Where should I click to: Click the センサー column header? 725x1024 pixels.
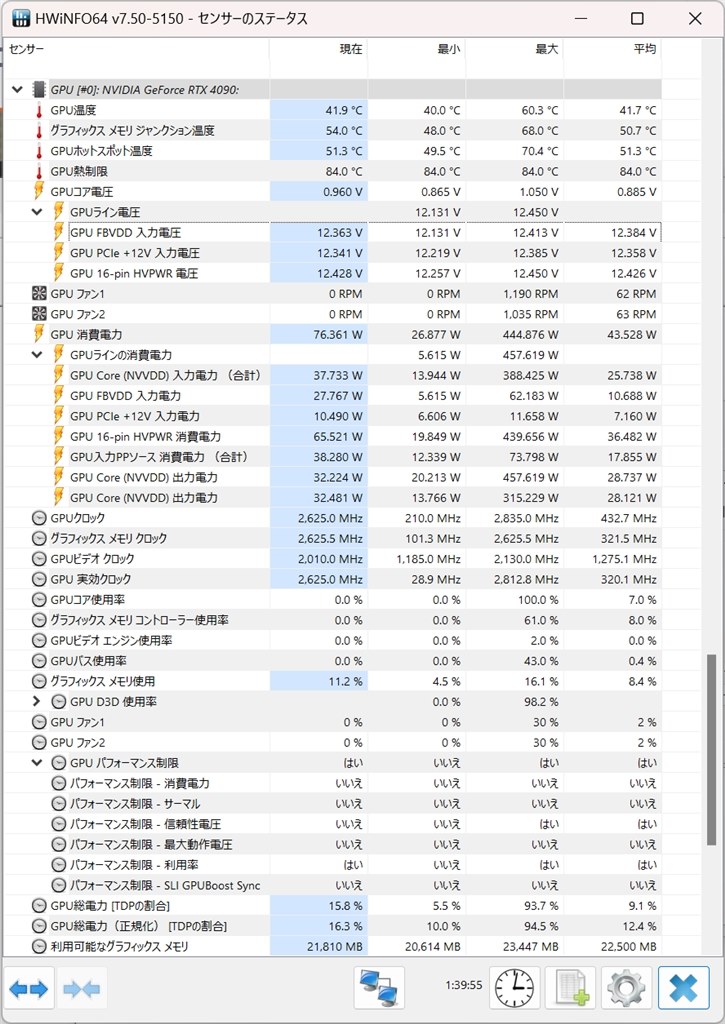click(137, 57)
